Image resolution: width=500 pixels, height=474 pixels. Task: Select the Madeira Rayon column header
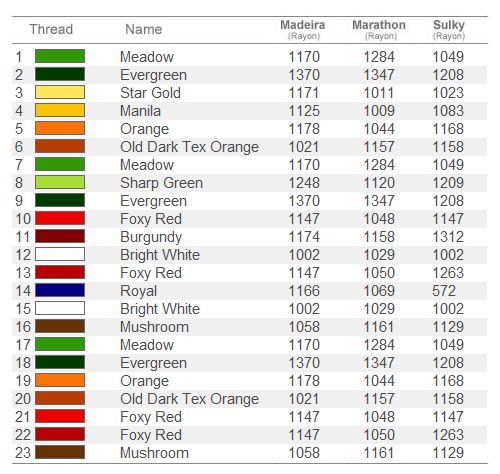pos(303,30)
